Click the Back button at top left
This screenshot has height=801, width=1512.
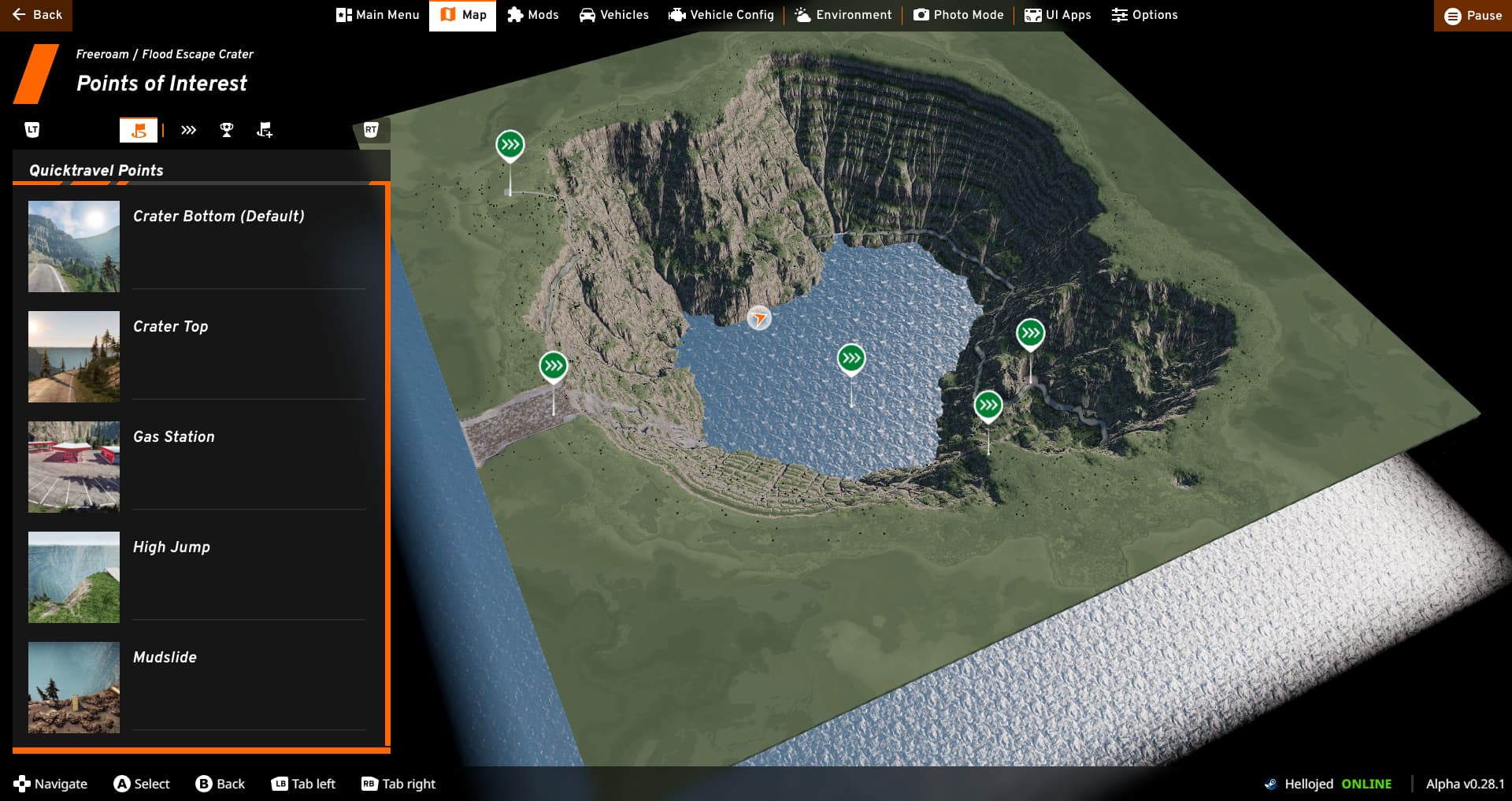36,15
